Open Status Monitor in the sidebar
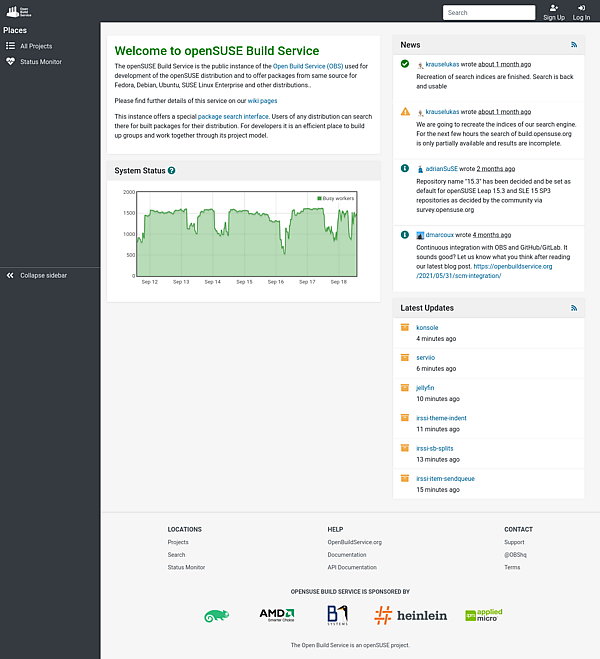Image resolution: width=600 pixels, height=659 pixels. [41, 61]
